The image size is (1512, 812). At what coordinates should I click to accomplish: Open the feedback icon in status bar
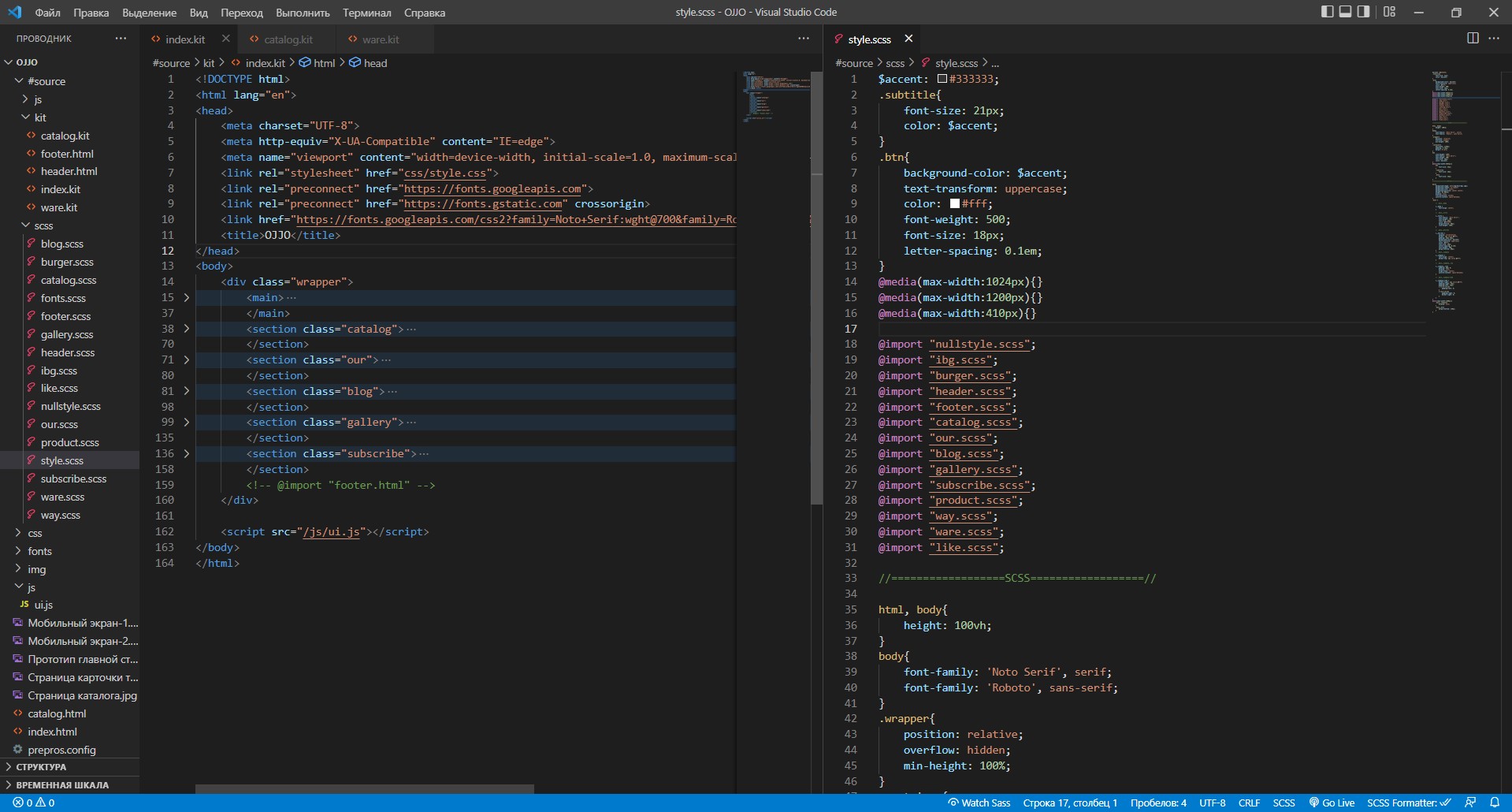(x=1470, y=803)
